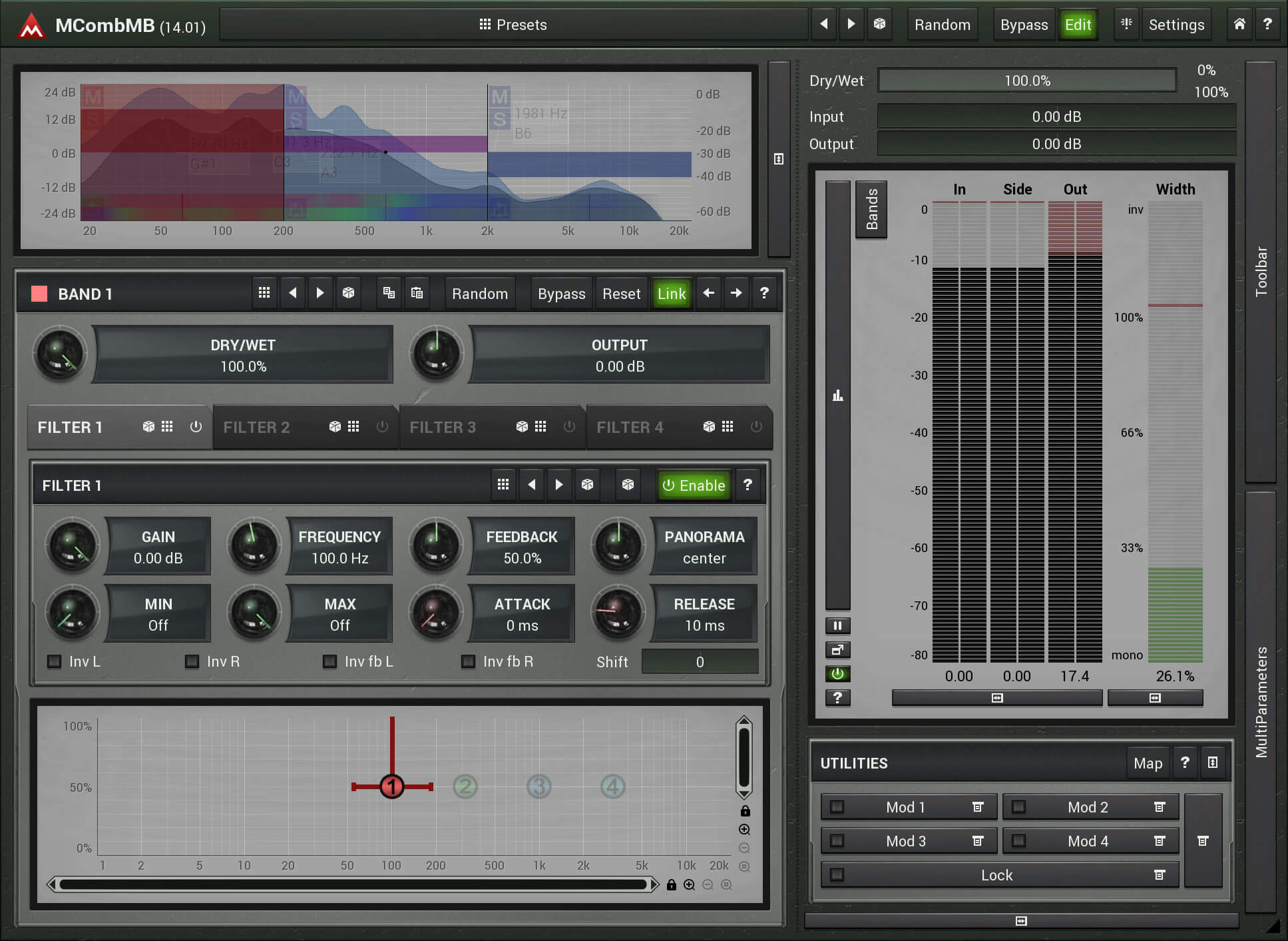Toggle the green Edit mode button
Image resolution: width=1288 pixels, height=941 pixels.
[1078, 25]
